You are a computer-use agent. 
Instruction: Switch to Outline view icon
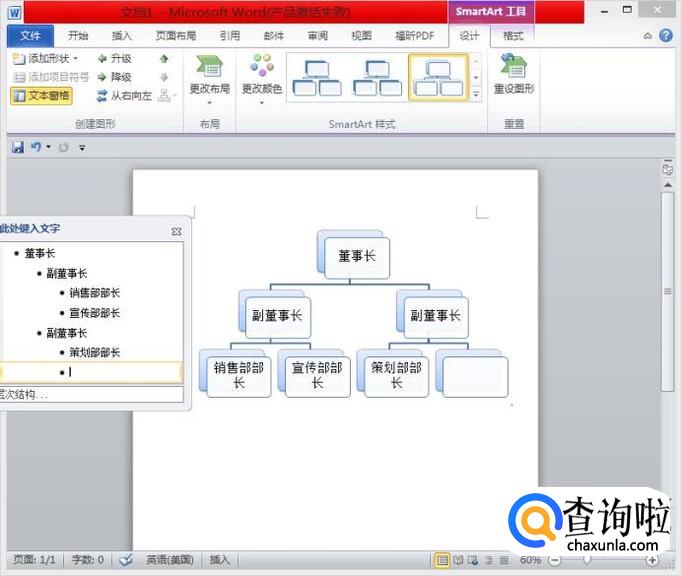[489, 560]
